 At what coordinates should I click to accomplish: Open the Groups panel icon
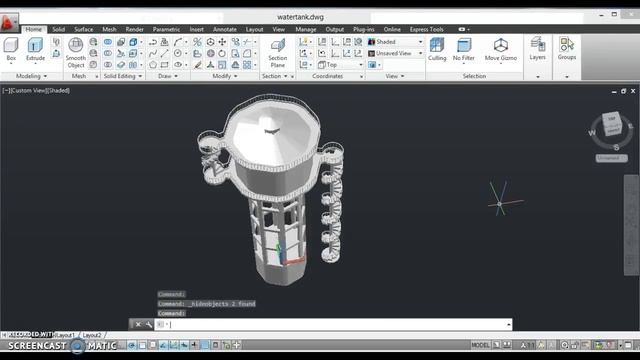[567, 49]
